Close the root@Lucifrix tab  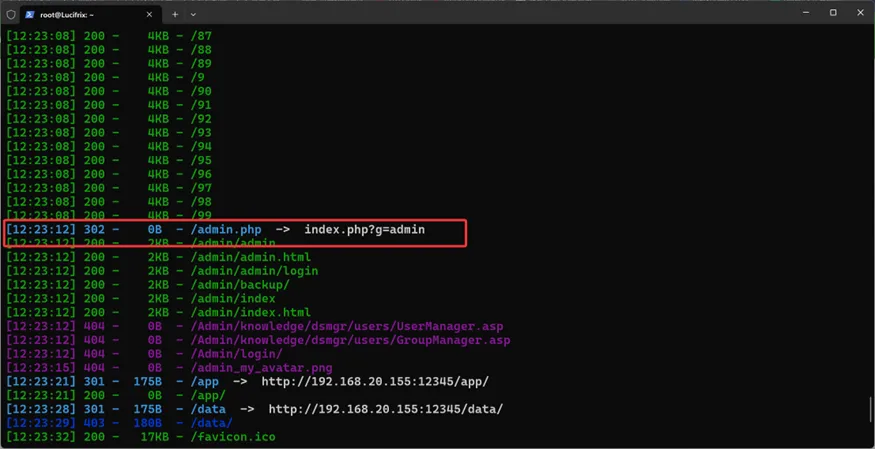coord(150,14)
